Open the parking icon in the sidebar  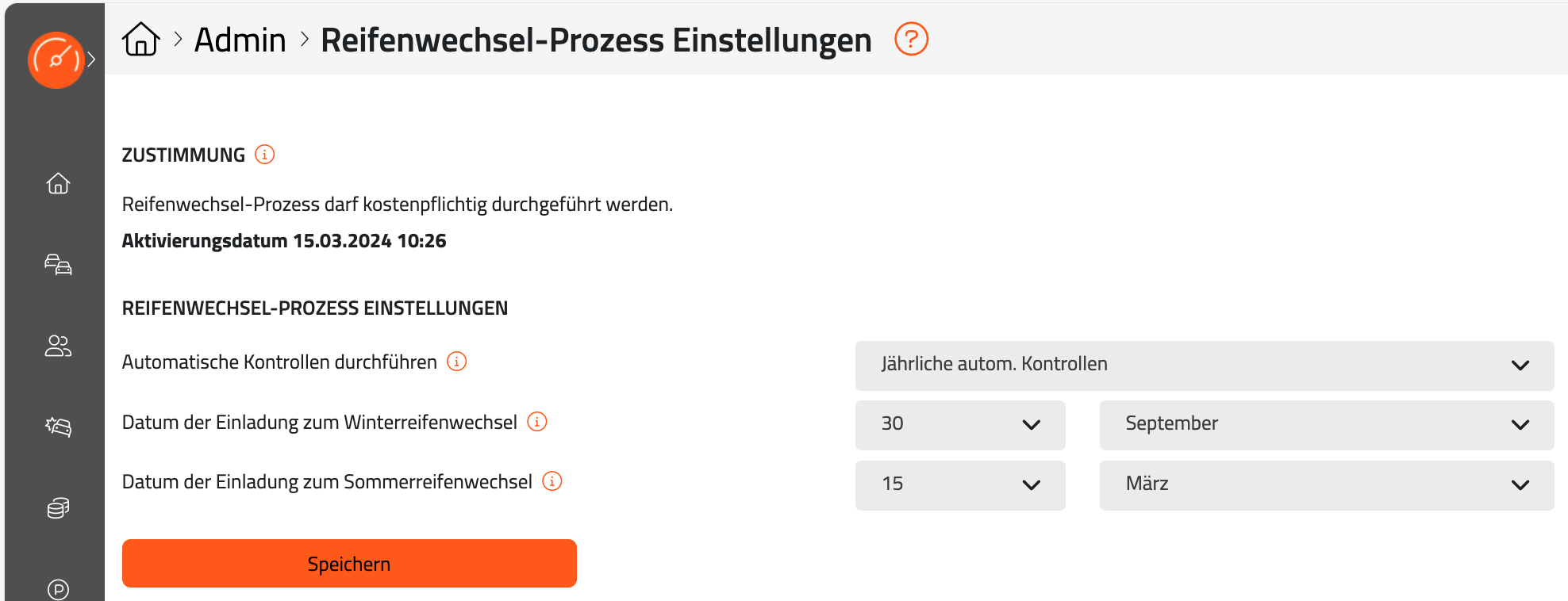point(58,589)
